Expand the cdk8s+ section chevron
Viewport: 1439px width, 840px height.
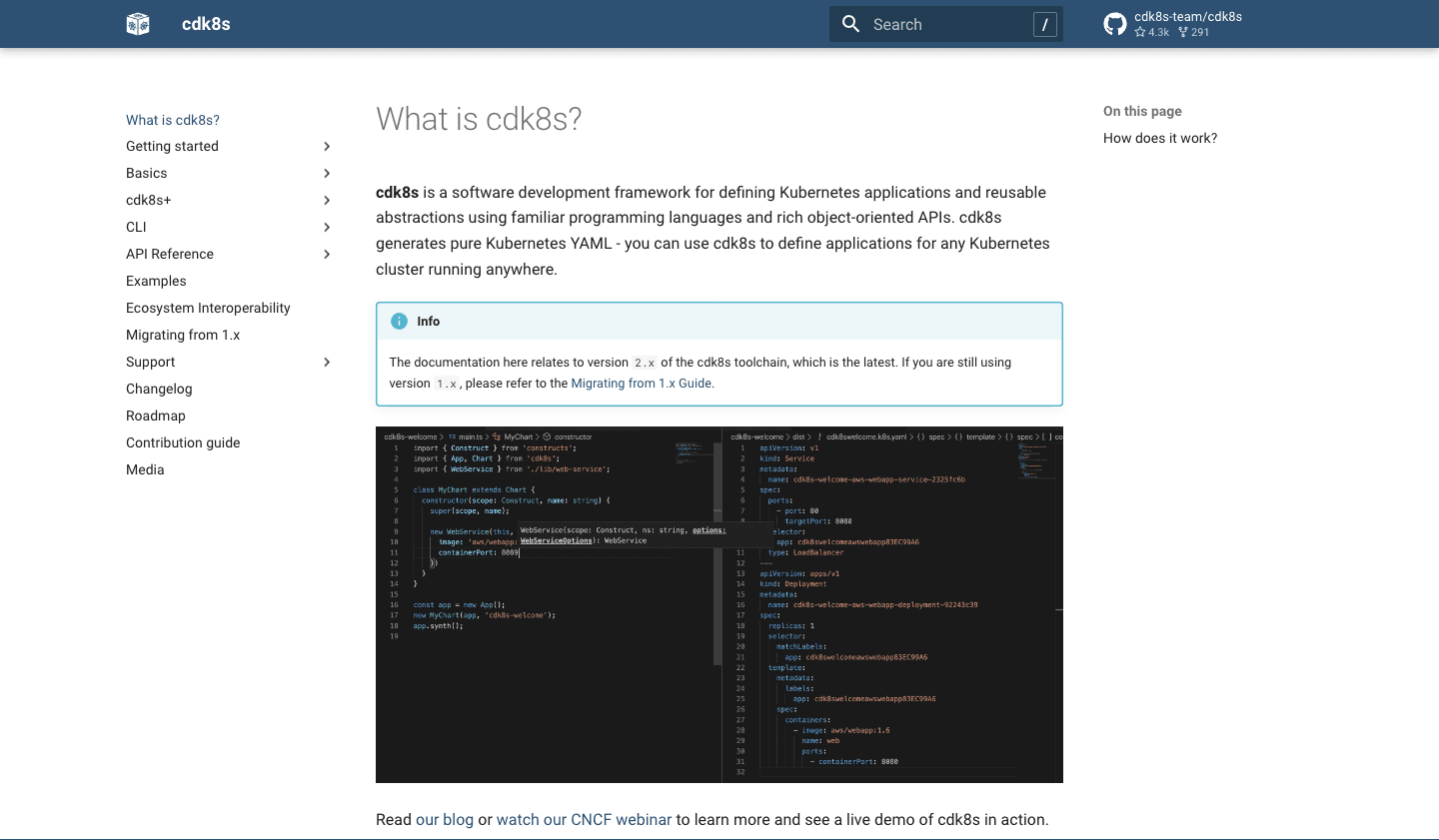coord(327,200)
